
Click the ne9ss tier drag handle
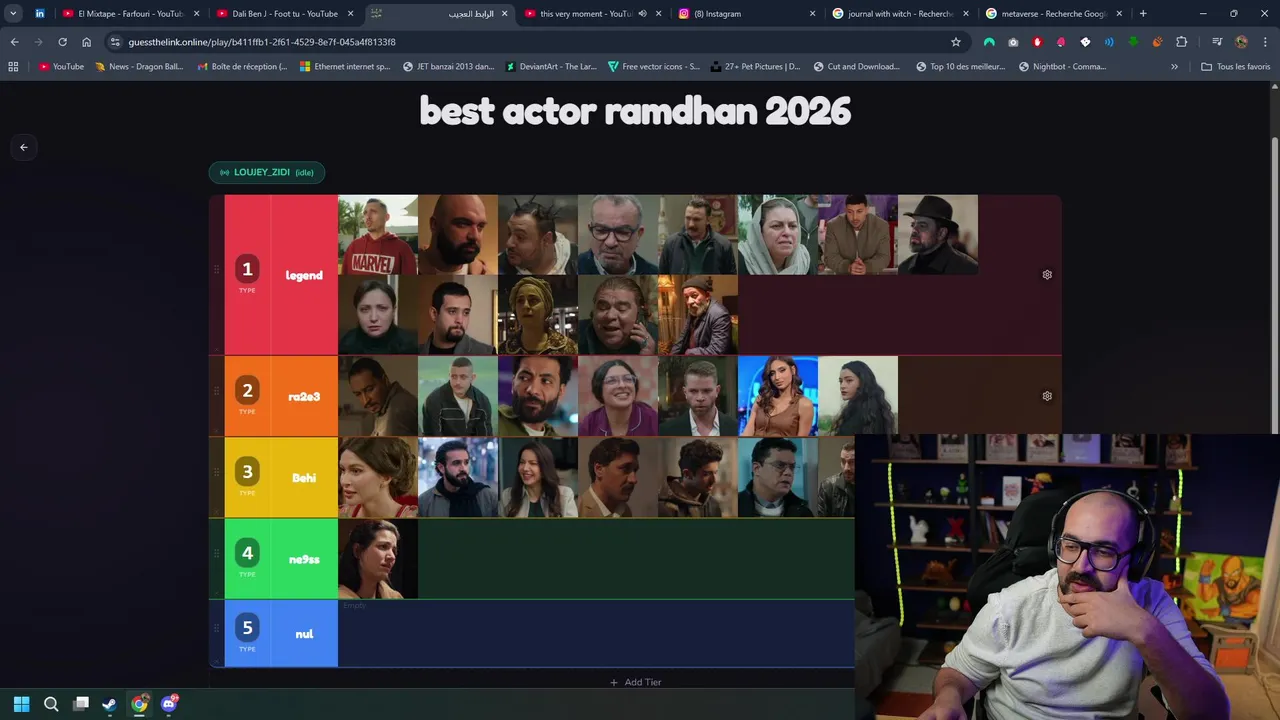click(x=216, y=553)
